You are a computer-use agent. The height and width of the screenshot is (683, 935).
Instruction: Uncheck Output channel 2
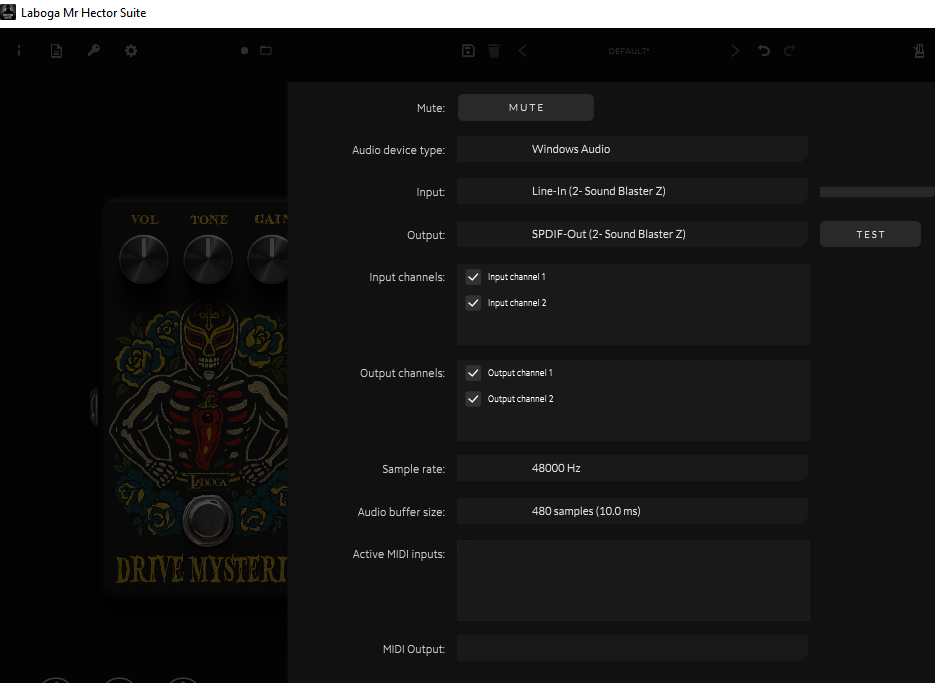(x=473, y=399)
